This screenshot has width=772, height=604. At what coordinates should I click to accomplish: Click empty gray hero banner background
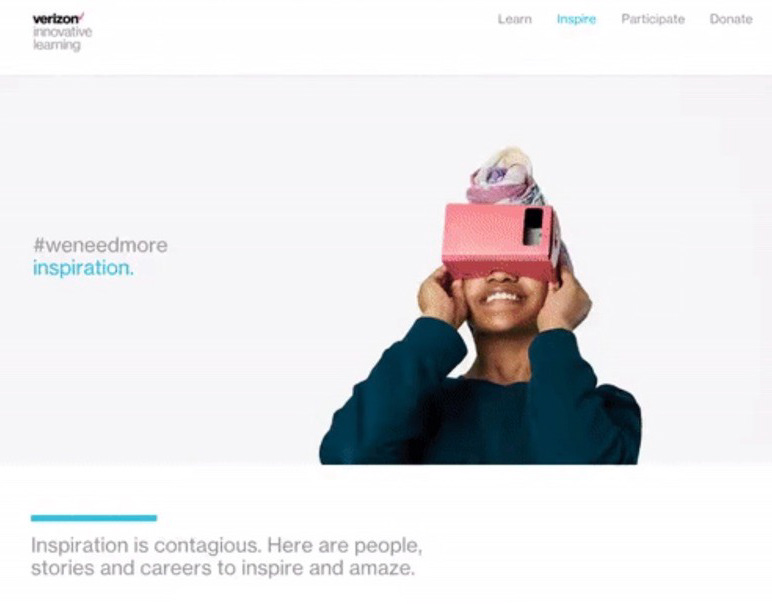pos(197,148)
